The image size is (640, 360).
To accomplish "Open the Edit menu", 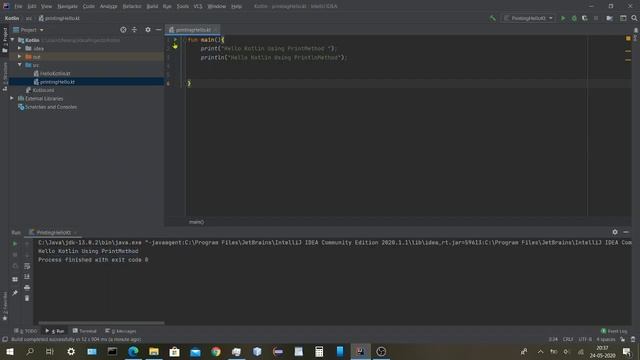I will click(32, 6).
